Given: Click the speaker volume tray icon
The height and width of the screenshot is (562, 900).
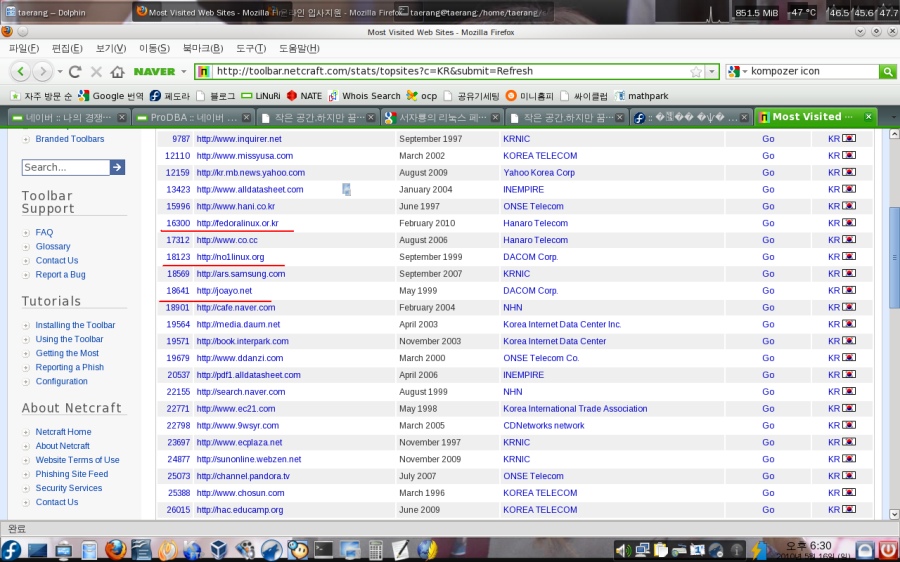Looking at the screenshot, I should 623,551.
